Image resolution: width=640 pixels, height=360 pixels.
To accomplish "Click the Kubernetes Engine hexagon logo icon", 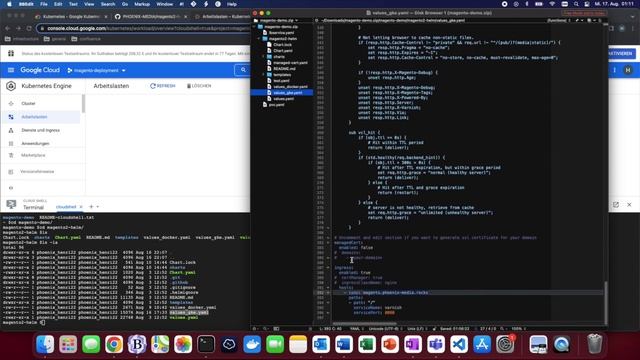I will 11,86.
